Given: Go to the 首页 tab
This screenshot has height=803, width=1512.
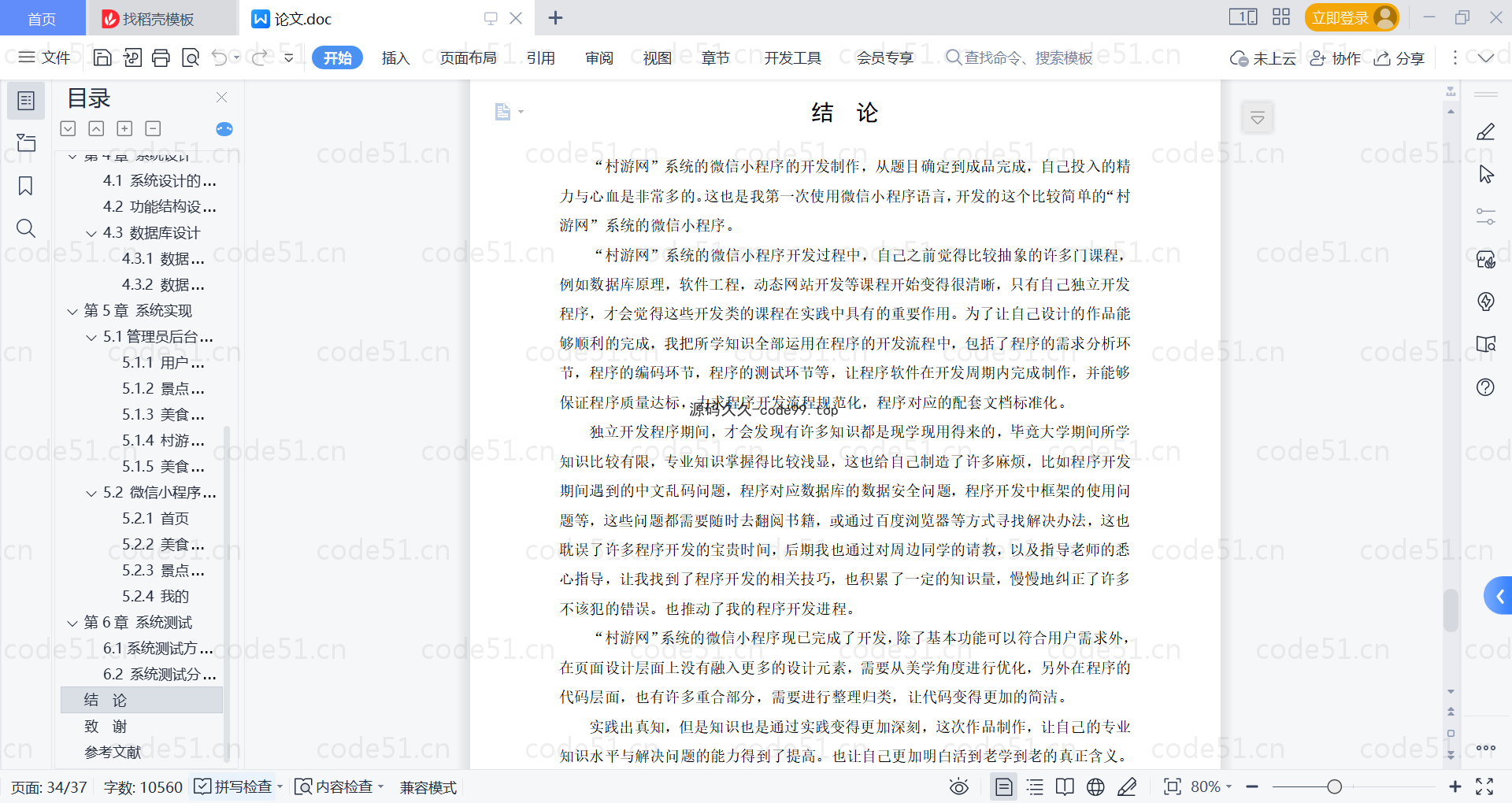Looking at the screenshot, I should [42, 18].
